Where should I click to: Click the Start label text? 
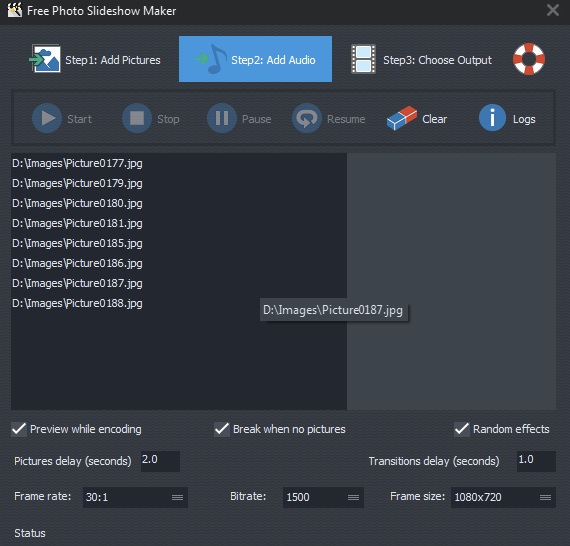[x=79, y=119]
